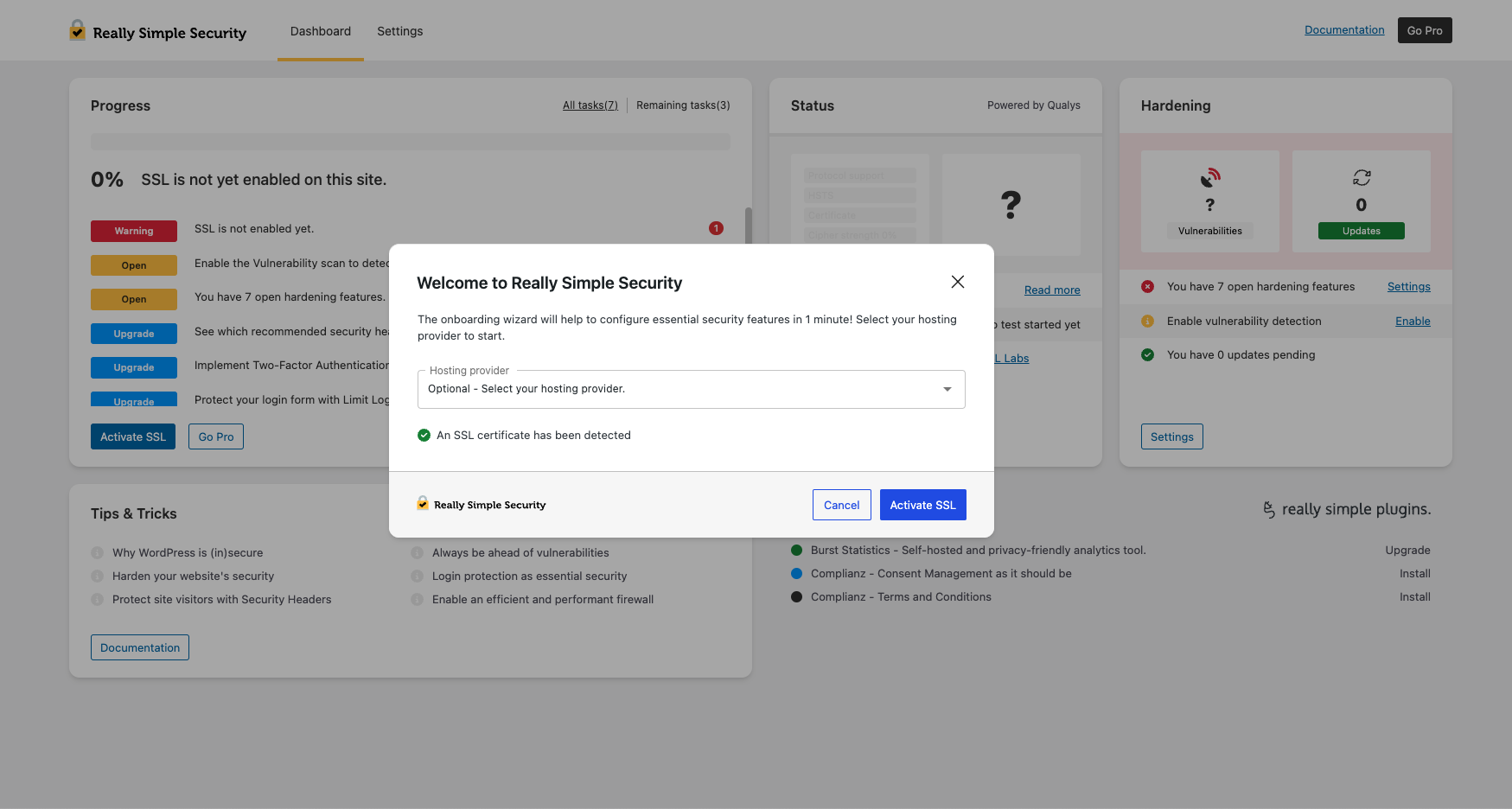Open 'Why WordPress is (in)secure' tip
Screen dimensions: 1512x809
188,552
